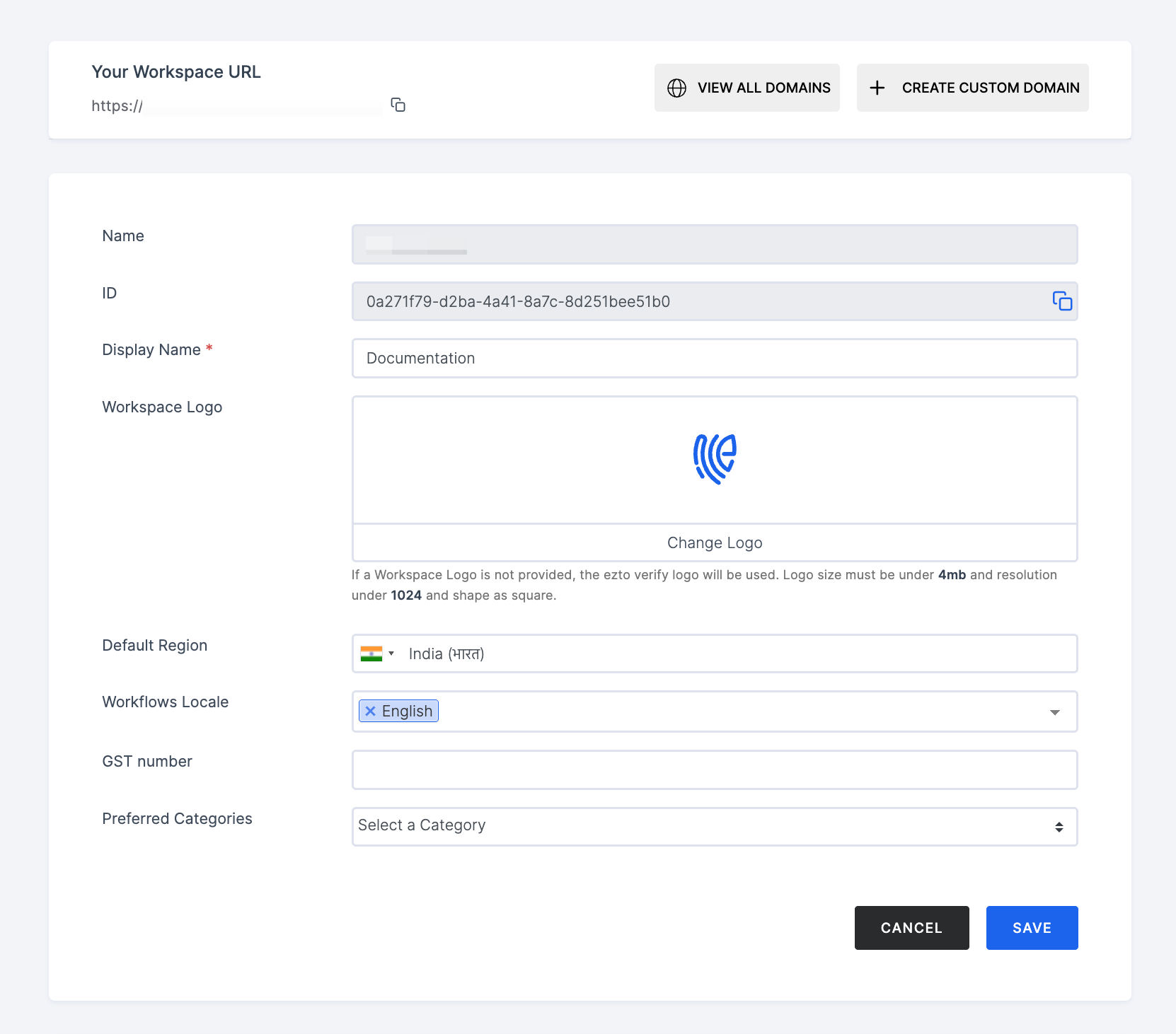The height and width of the screenshot is (1034, 1176).
Task: Click the logo size requirement hint text
Action: coord(705,585)
